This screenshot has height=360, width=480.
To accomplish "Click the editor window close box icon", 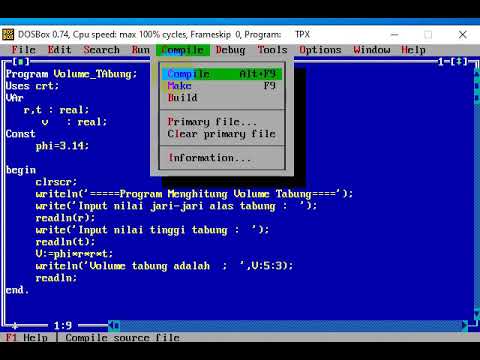I will point(21,62).
